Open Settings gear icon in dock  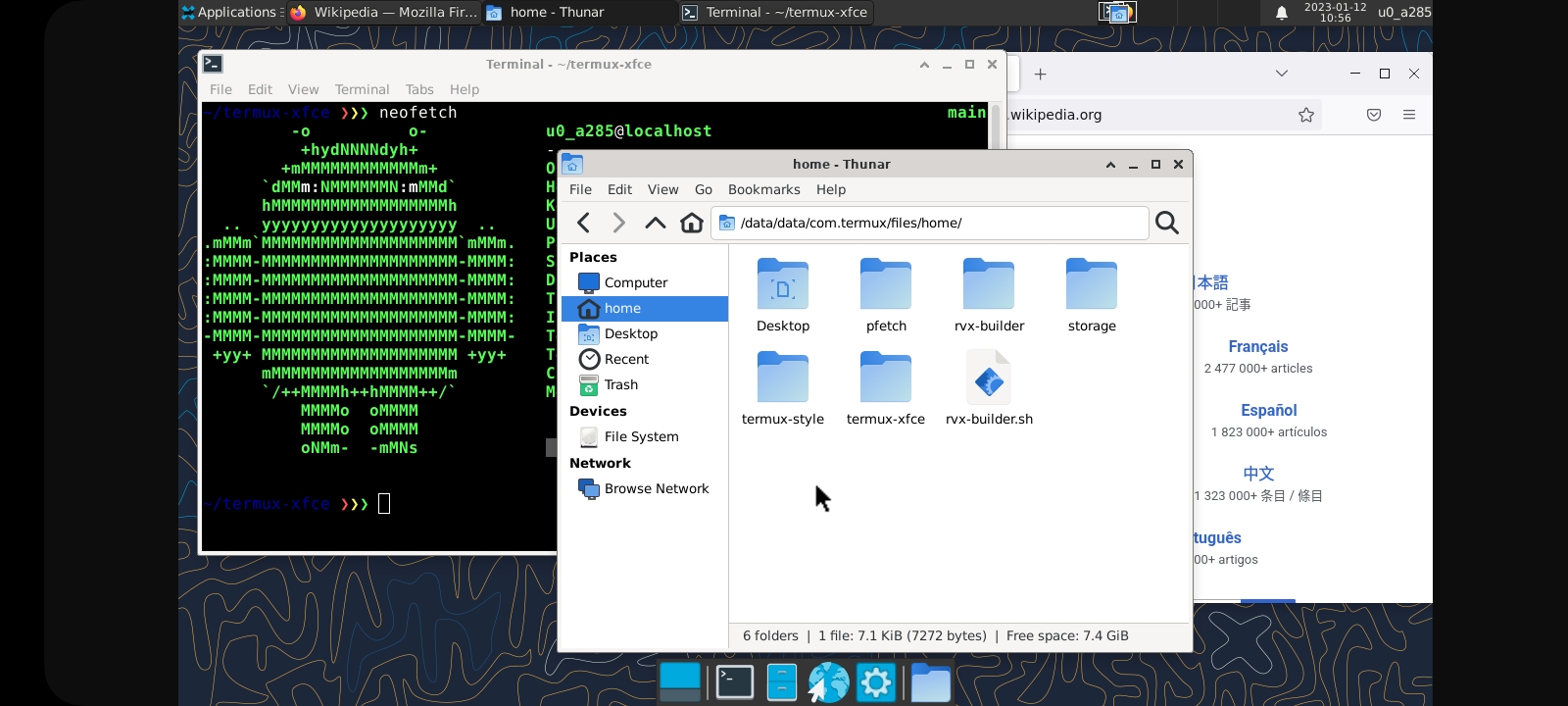876,682
